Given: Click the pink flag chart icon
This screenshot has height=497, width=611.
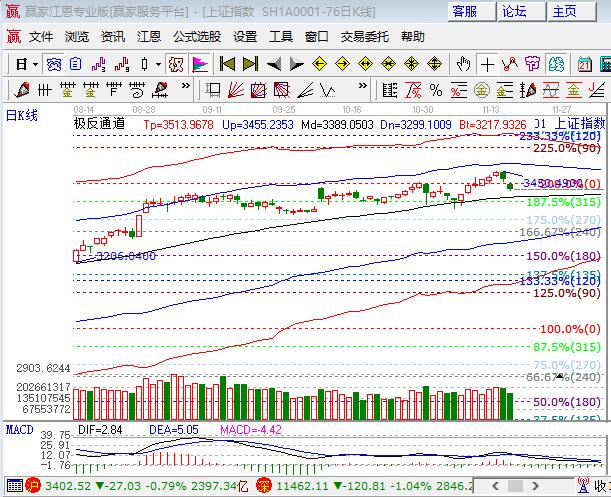Looking at the screenshot, I should coord(200,63).
